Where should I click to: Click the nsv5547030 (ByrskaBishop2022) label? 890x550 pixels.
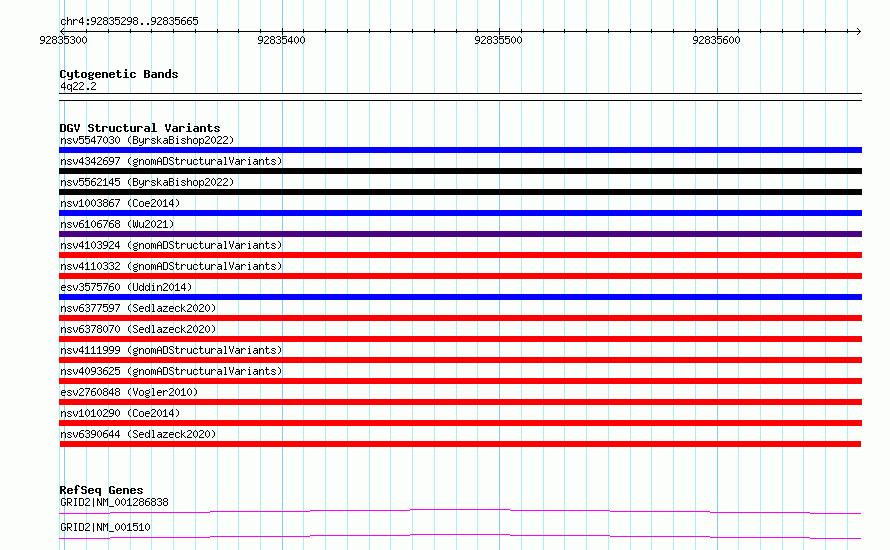[147, 140]
